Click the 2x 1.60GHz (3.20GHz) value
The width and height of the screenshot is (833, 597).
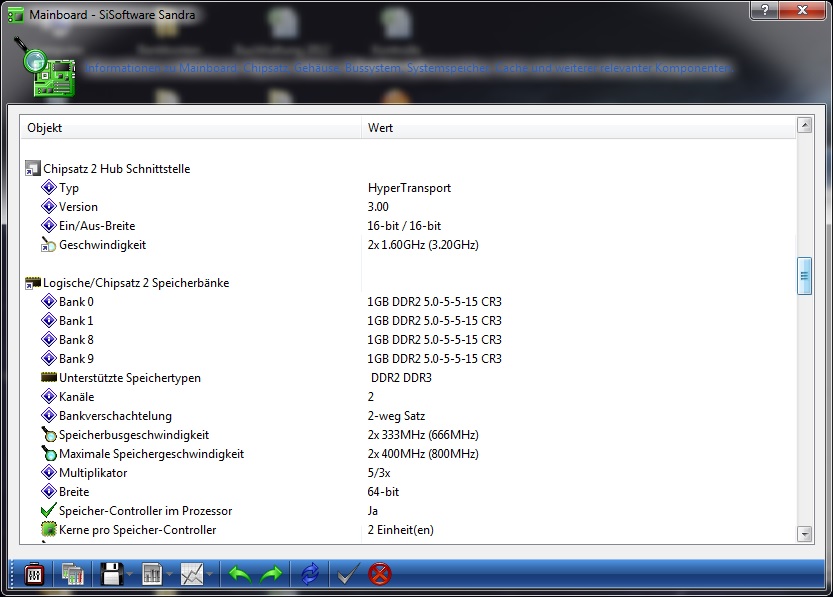tap(423, 245)
